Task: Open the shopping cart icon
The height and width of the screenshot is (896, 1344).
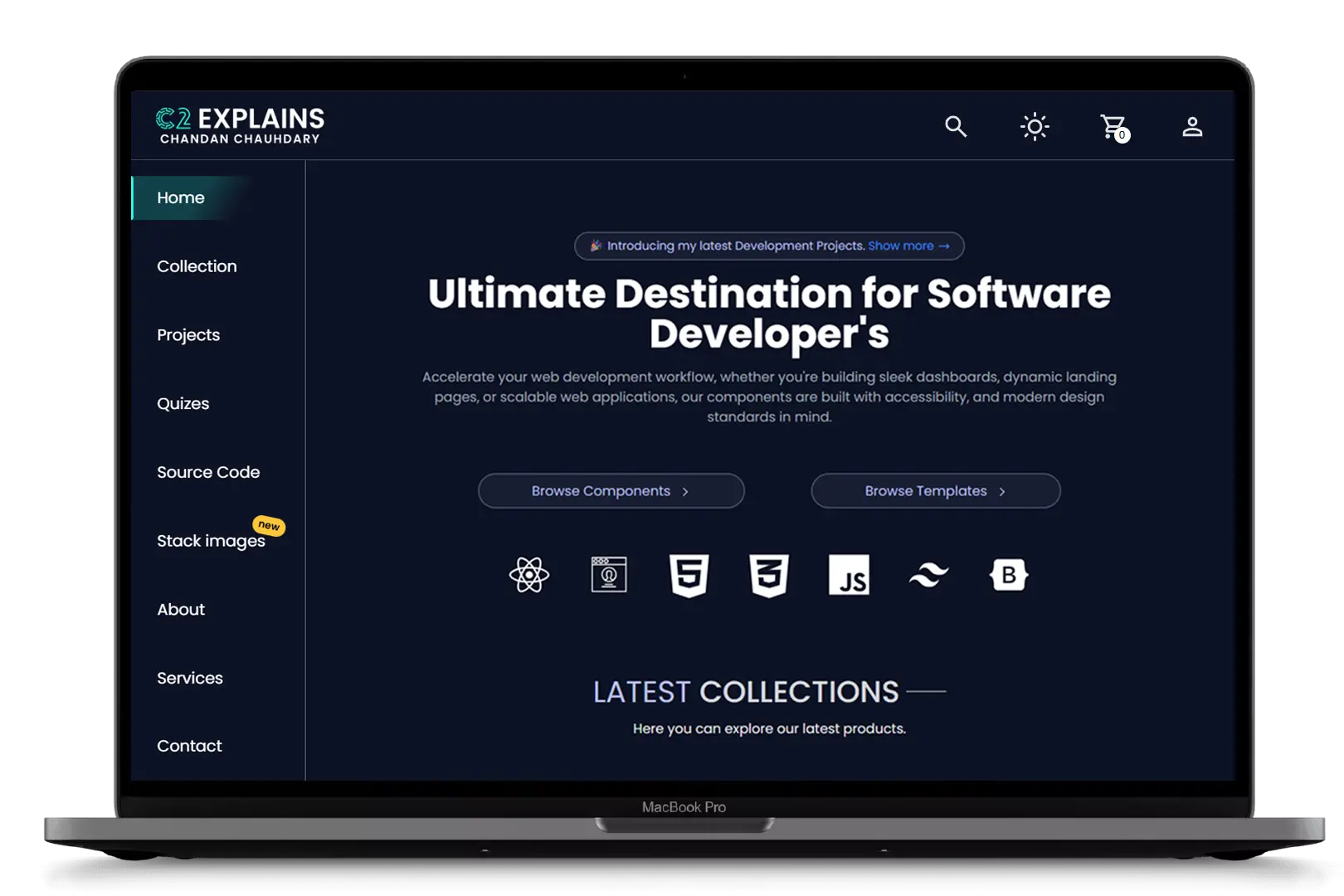Action: pos(1113,127)
